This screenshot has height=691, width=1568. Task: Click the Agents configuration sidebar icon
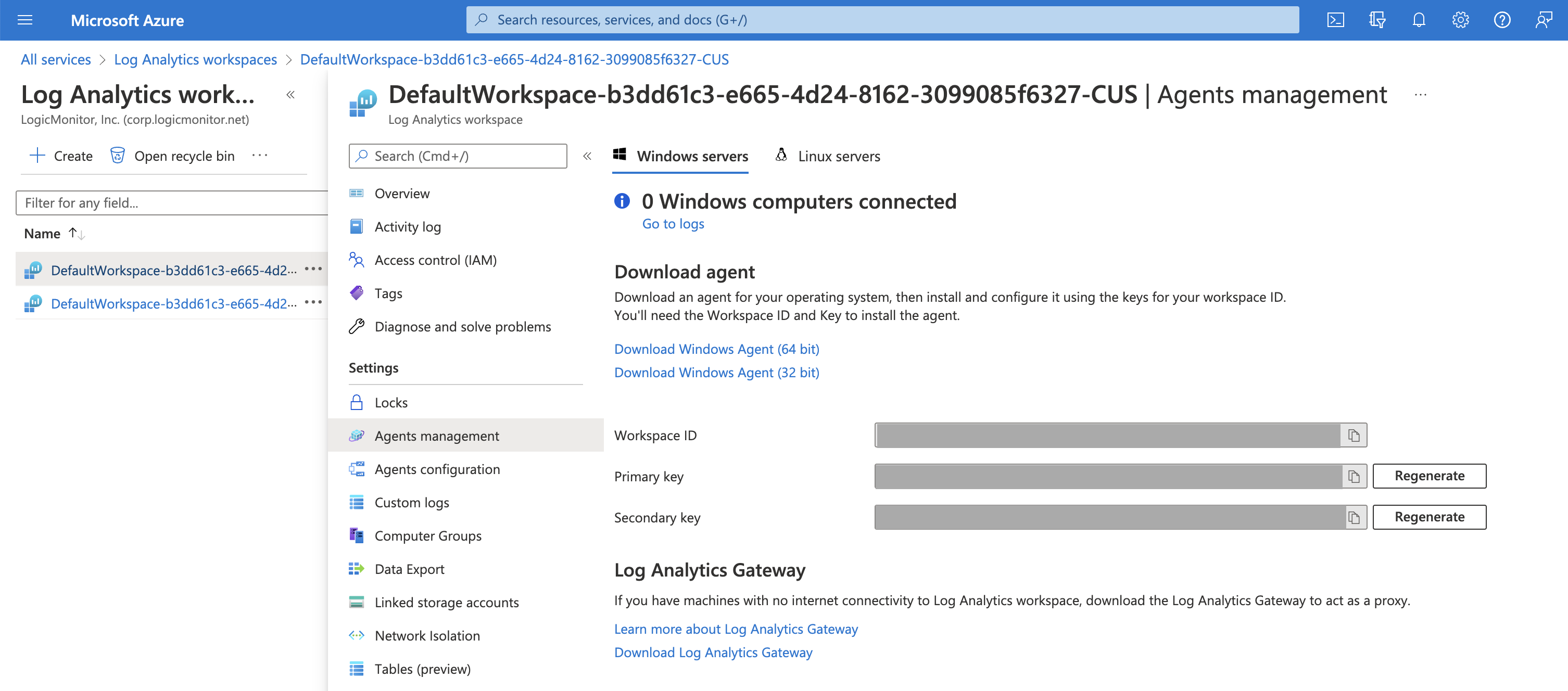(357, 469)
